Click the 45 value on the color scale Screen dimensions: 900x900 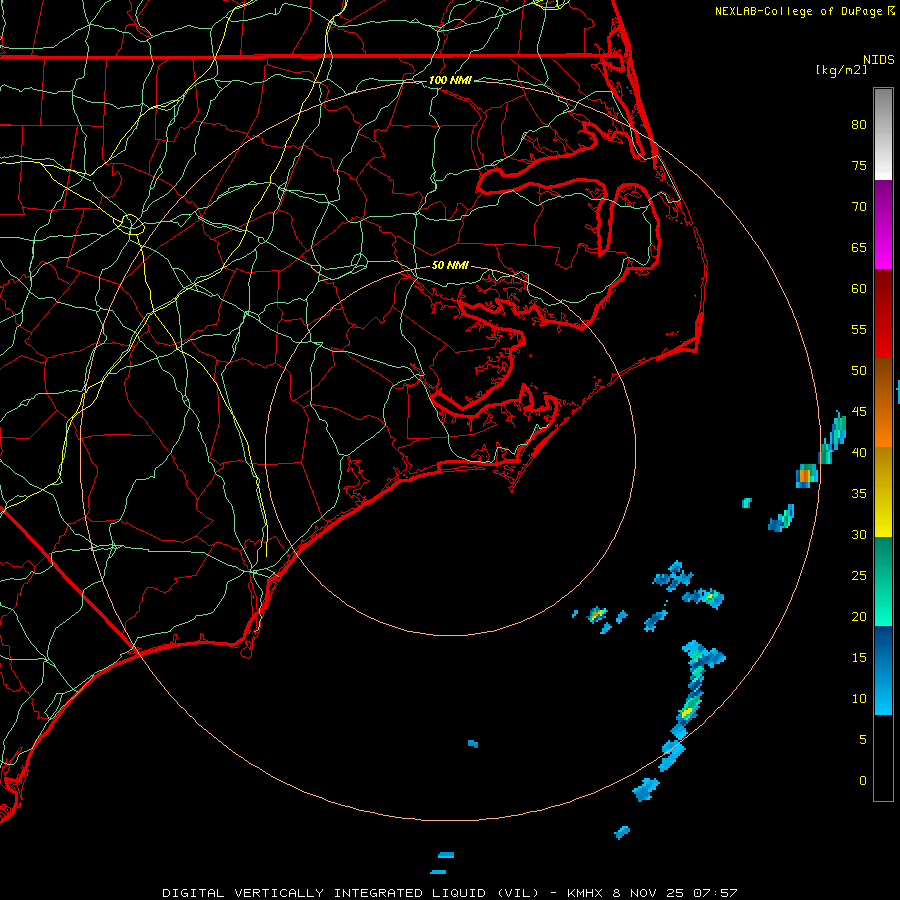[859, 412]
